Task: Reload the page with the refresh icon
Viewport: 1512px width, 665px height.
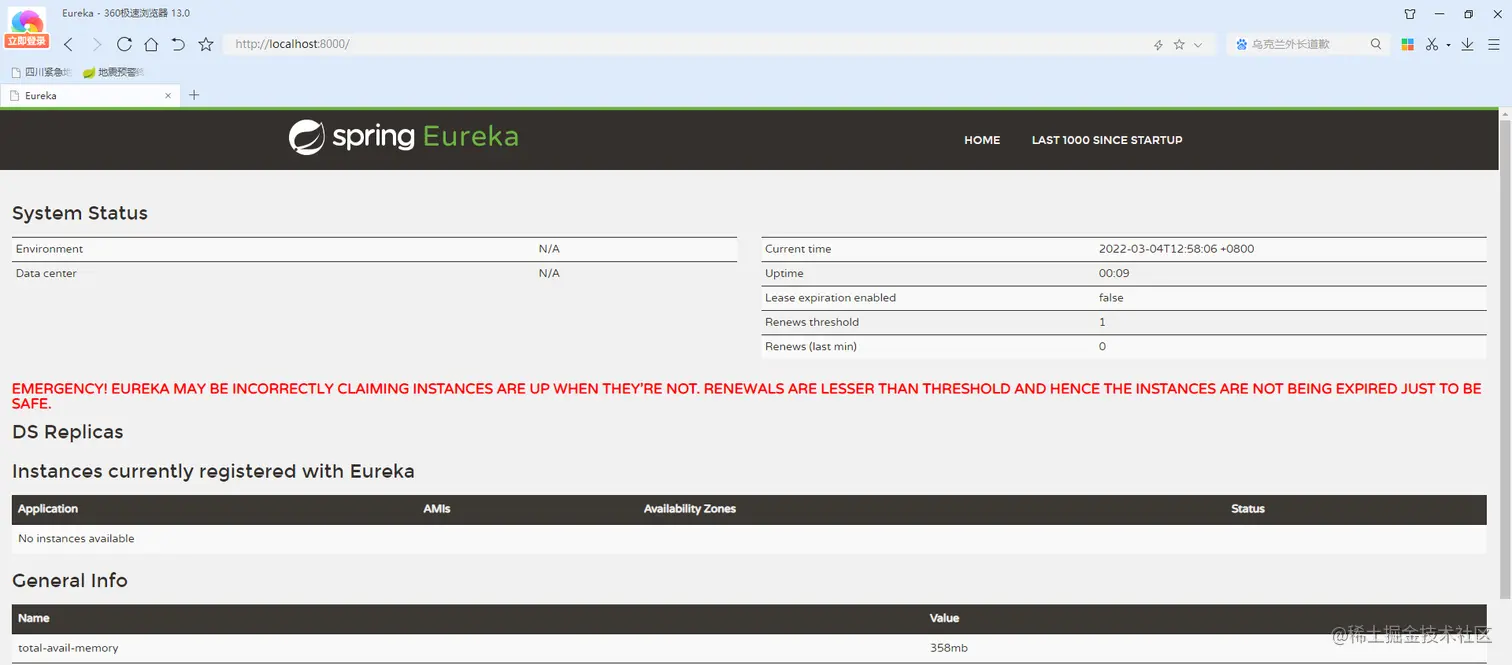Action: point(124,44)
